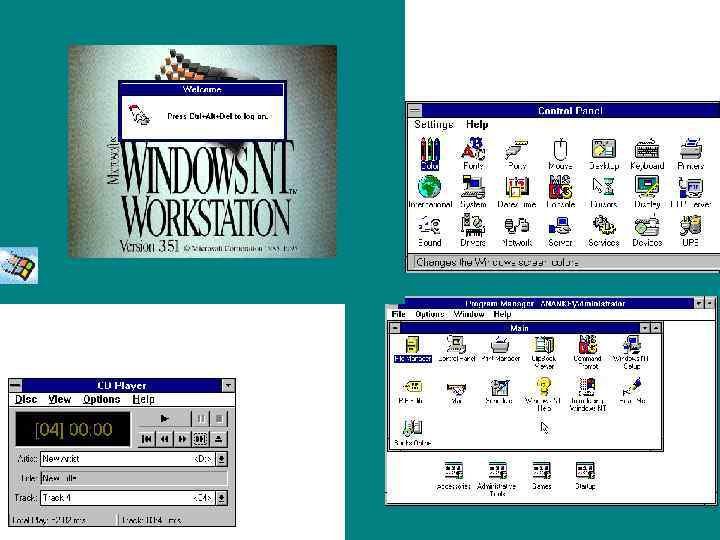The image size is (720, 540).
Task: Click the rewind button in CD Player
Action: [x=164, y=439]
